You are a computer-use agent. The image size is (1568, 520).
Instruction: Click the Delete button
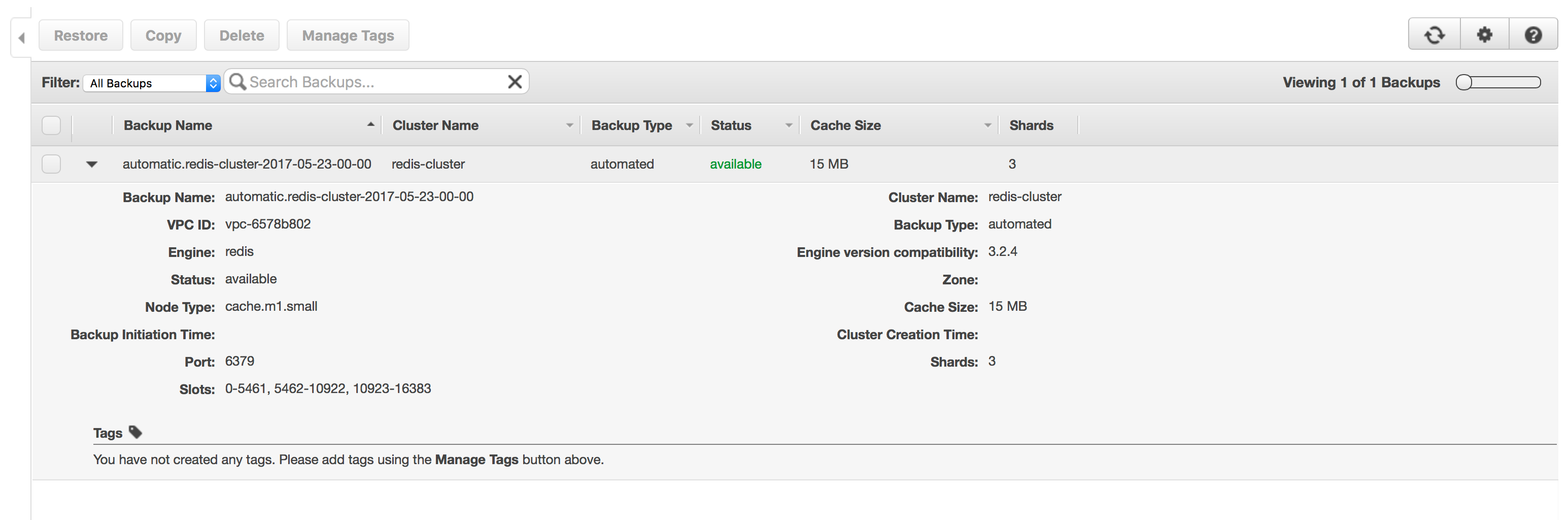[x=242, y=36]
